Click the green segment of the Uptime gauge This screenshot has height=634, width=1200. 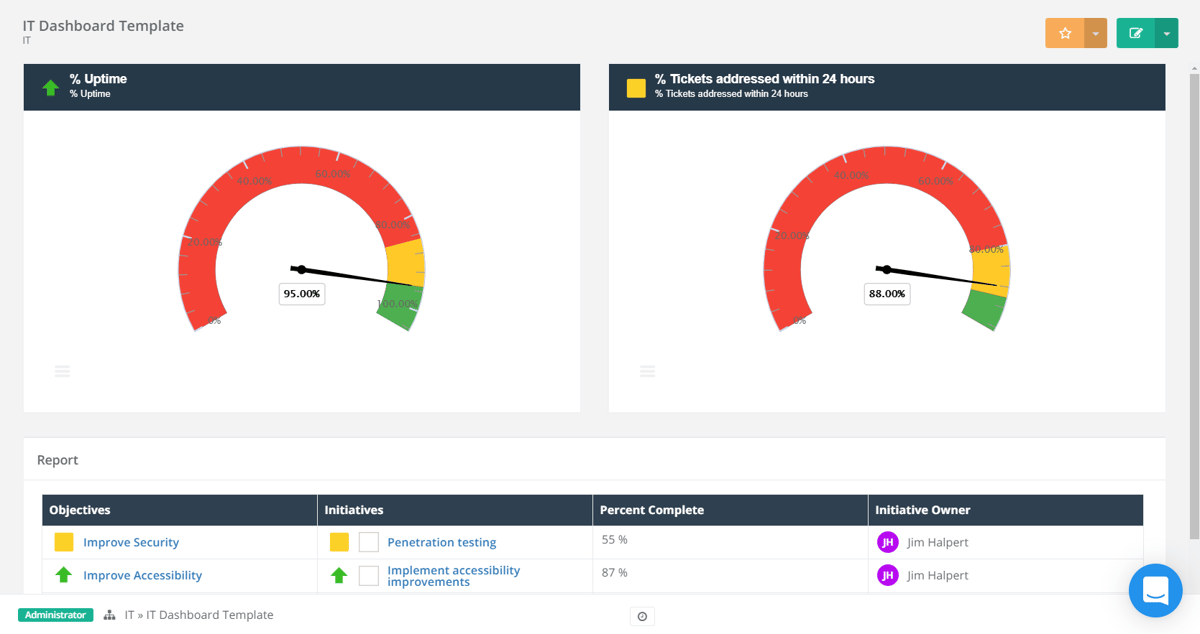point(400,308)
